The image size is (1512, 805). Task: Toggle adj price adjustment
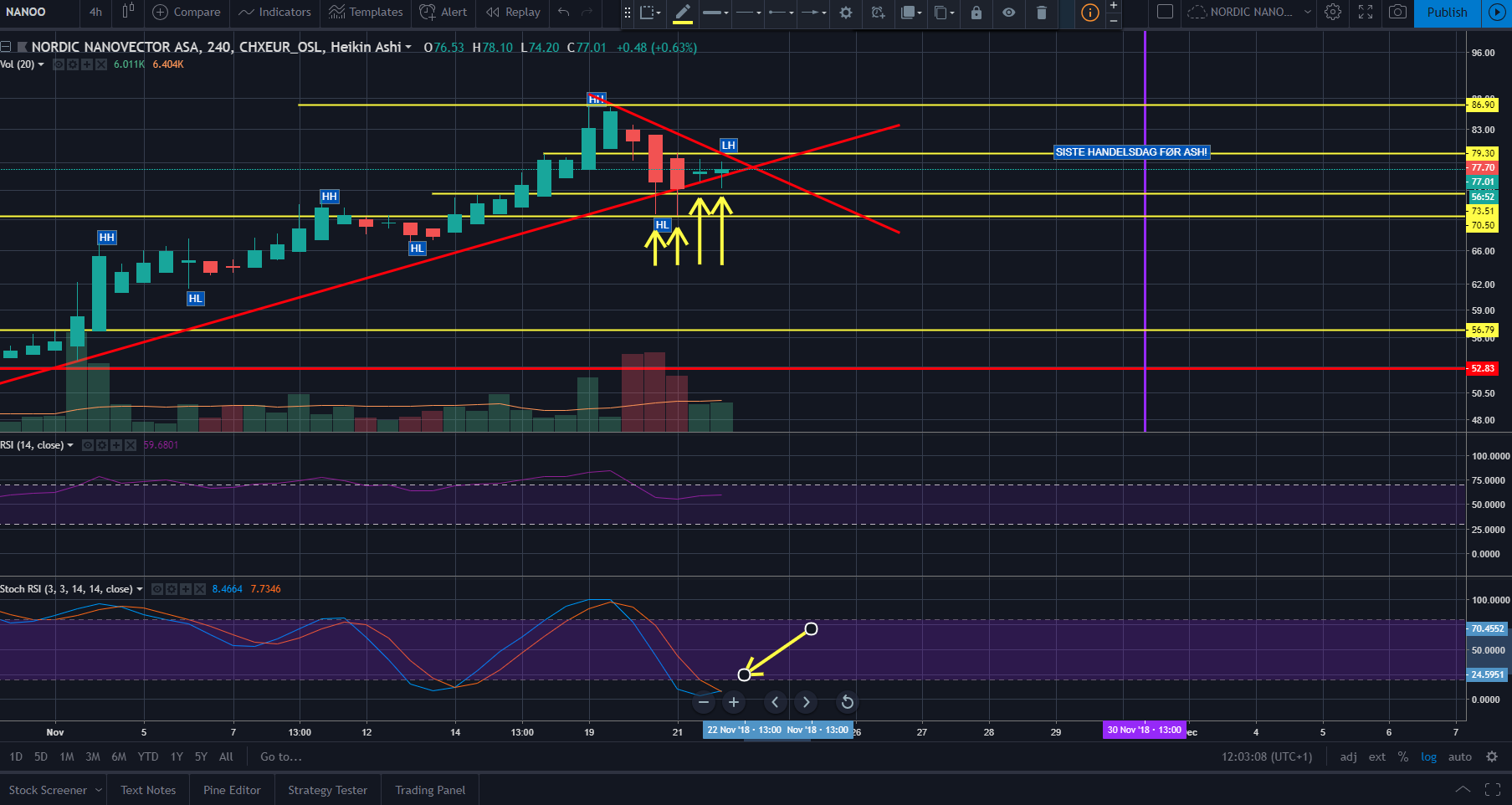click(1348, 756)
